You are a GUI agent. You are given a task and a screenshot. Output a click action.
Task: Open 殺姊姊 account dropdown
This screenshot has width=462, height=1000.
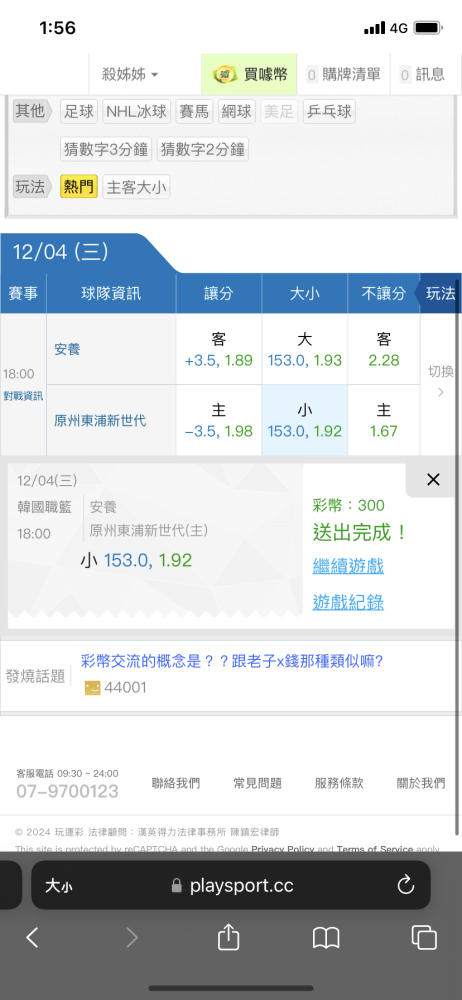point(131,75)
